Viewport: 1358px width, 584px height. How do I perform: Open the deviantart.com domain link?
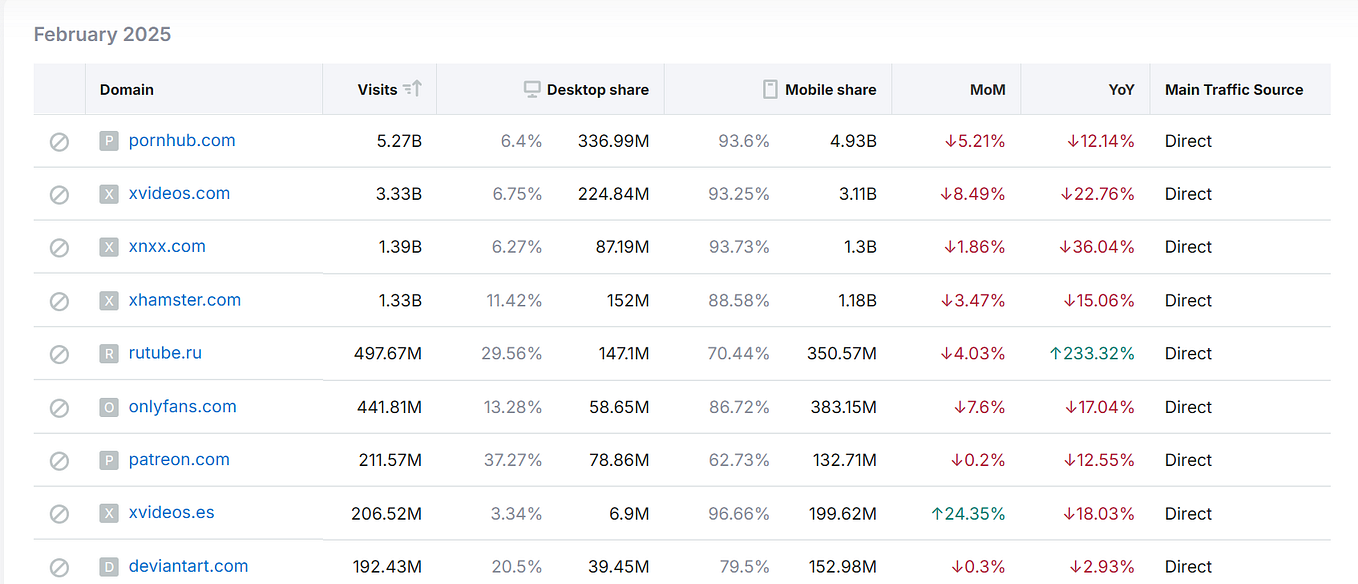click(x=188, y=565)
